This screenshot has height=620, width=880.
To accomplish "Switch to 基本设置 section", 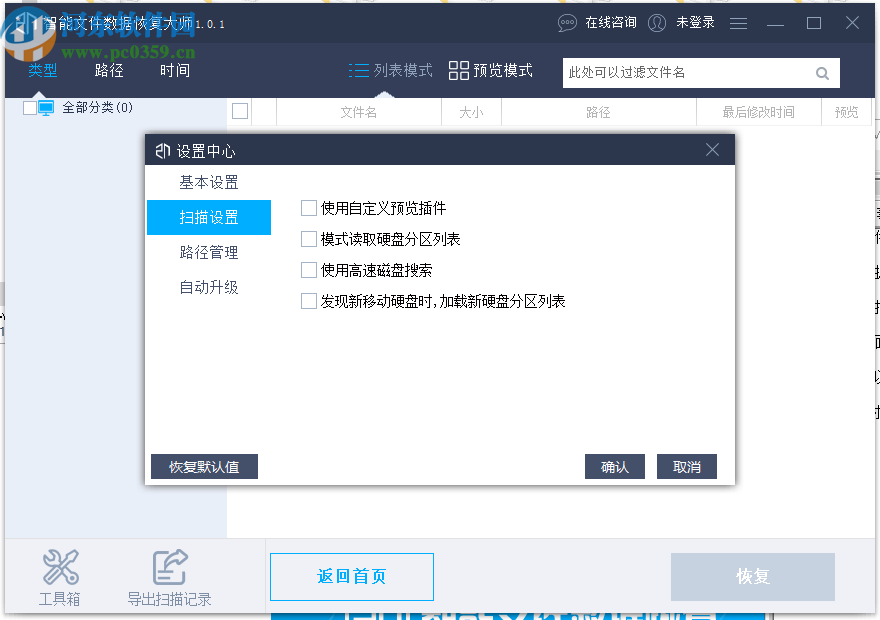I will tap(208, 182).
